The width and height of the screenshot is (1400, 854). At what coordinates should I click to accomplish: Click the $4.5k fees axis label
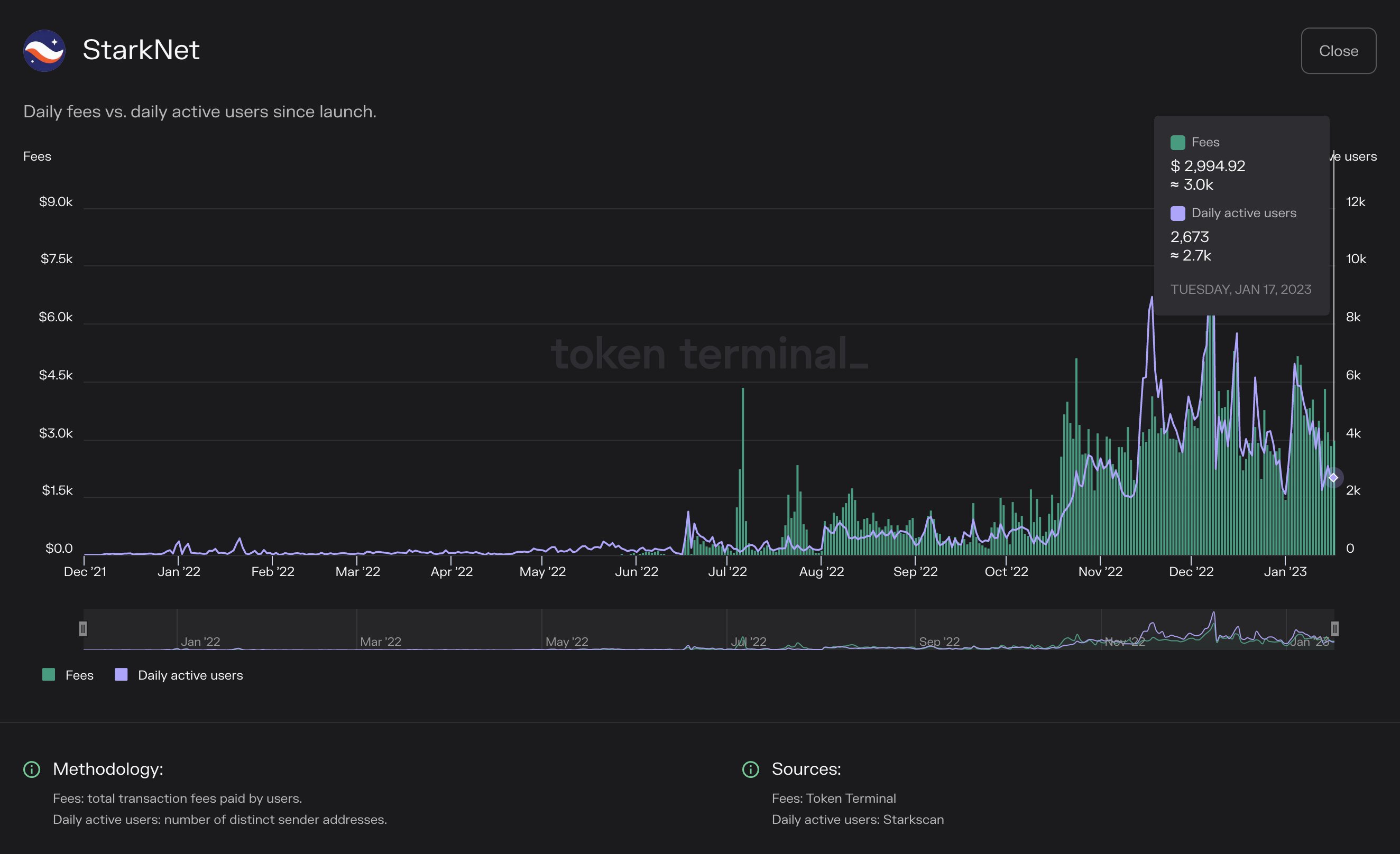pos(56,375)
